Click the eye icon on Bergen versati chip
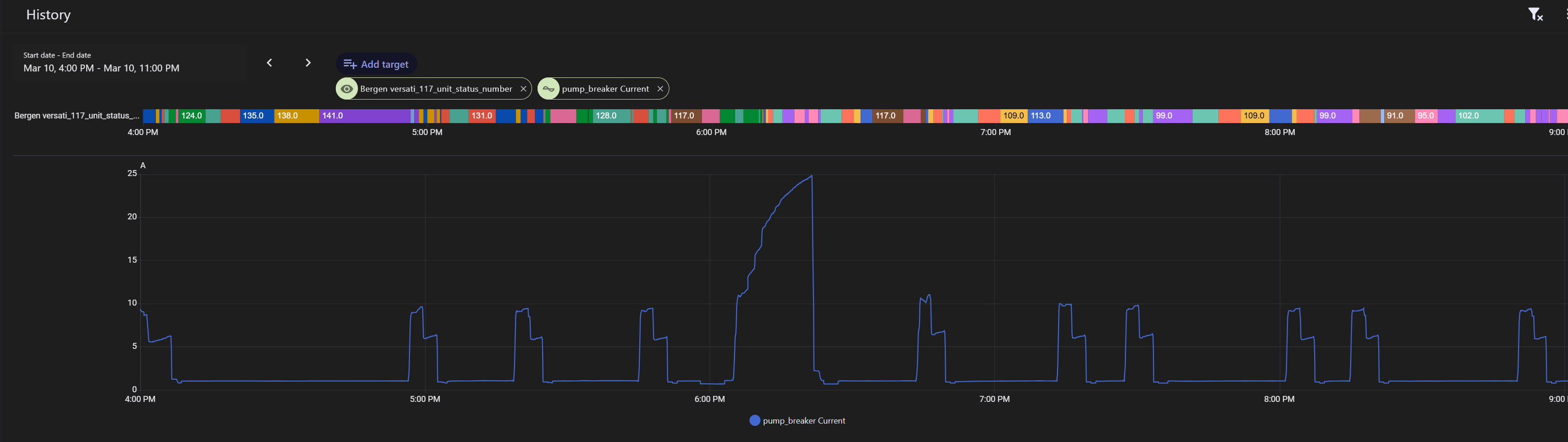Screen dimensions: 1568x442 tap(347, 89)
